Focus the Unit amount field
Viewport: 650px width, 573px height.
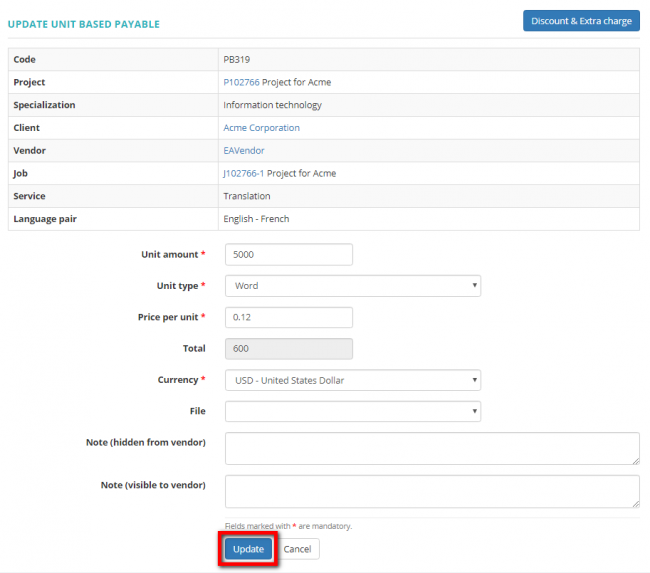289,255
